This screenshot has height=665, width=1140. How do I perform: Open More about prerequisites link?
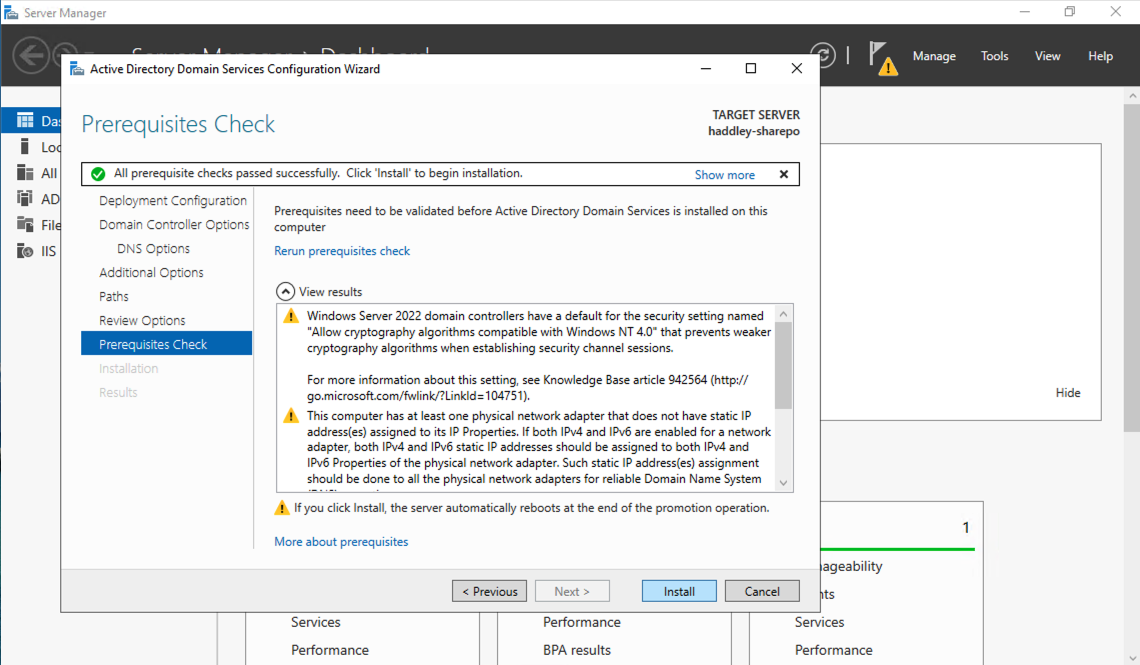(x=341, y=541)
